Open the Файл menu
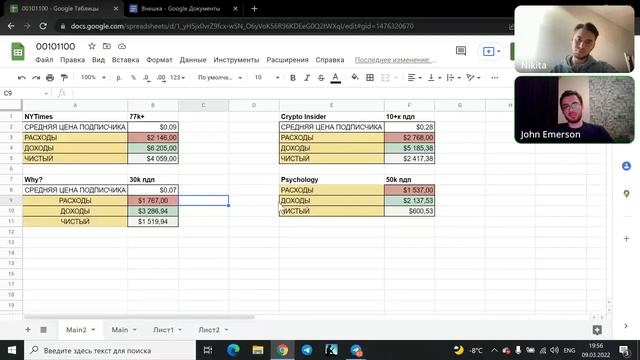This screenshot has height=360, width=640. (44, 60)
